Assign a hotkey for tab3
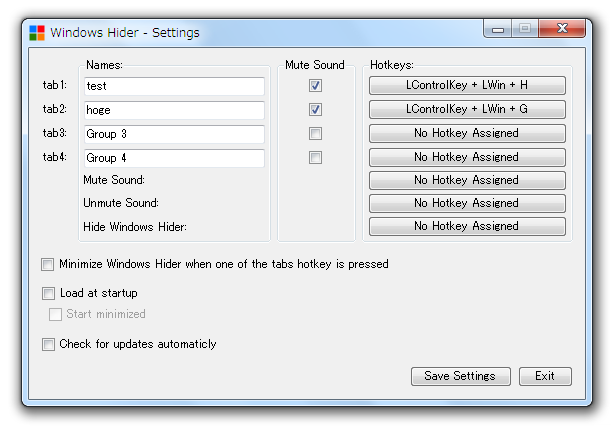Image resolution: width=616 pixels, height=429 pixels. (x=467, y=133)
